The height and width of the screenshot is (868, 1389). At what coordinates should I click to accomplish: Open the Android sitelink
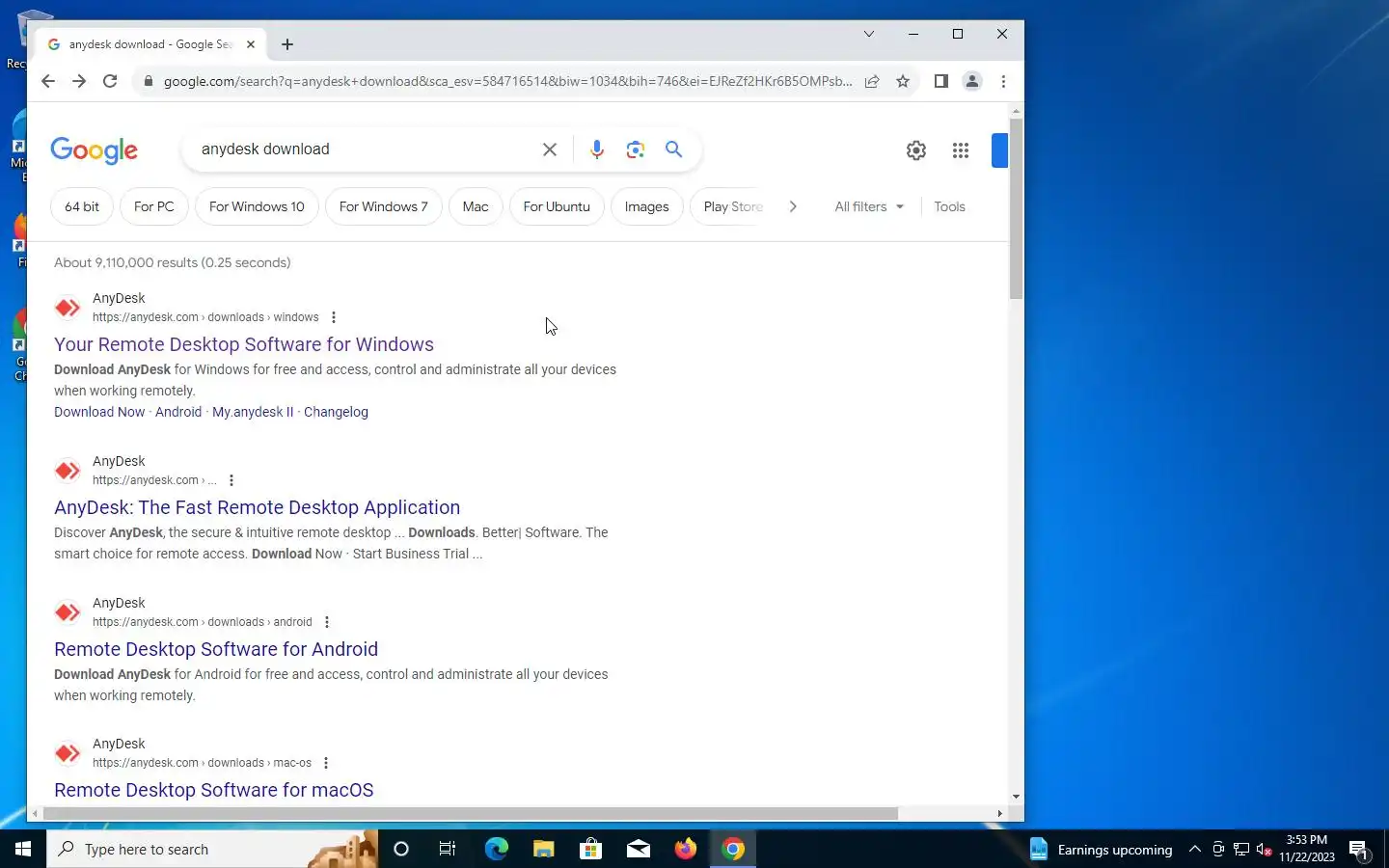pyautogui.click(x=178, y=412)
